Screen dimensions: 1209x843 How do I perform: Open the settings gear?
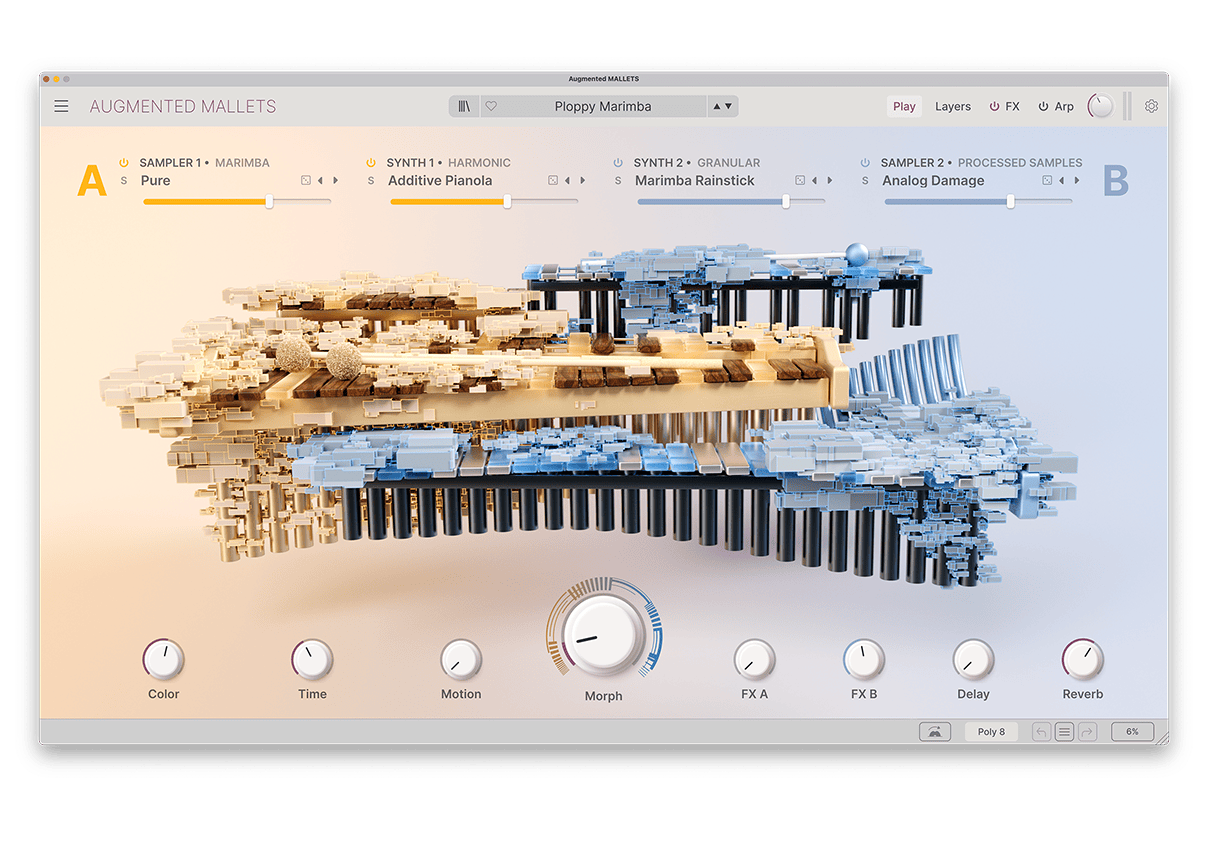(1151, 105)
